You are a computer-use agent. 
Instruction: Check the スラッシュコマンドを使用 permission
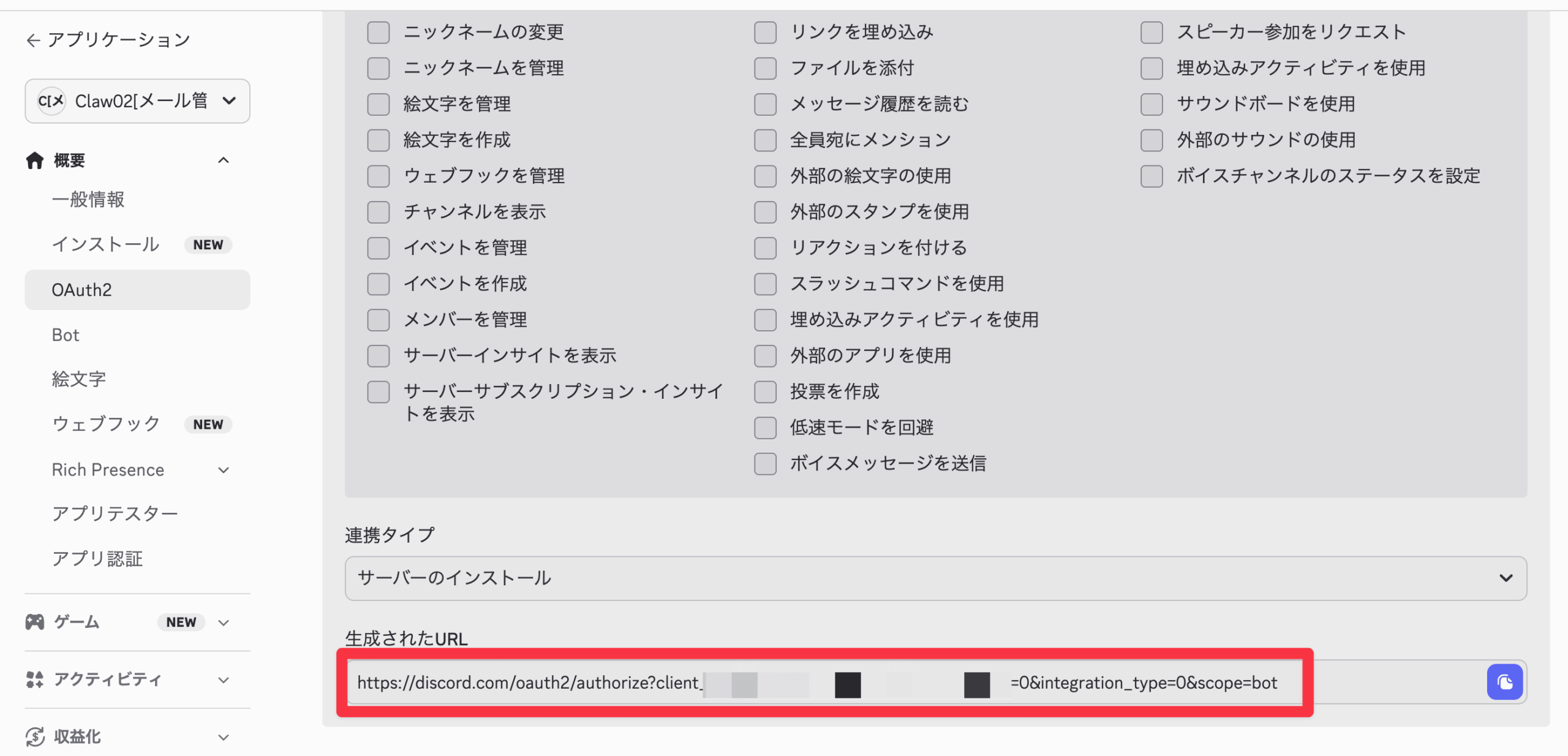click(x=765, y=284)
